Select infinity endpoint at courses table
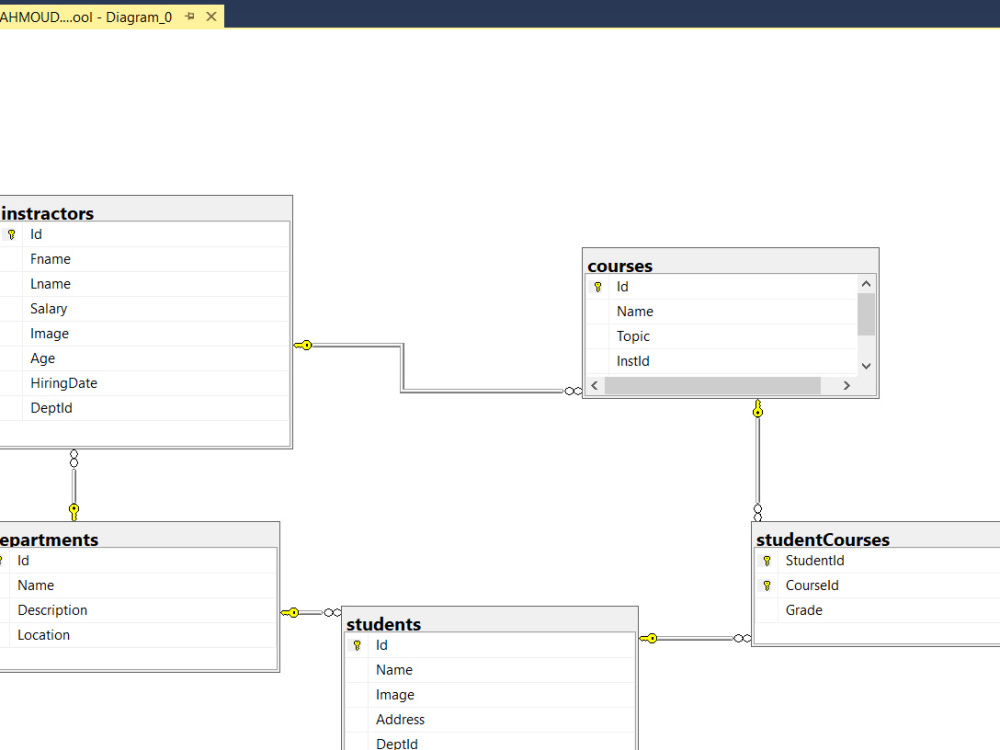Viewport: 1000px width, 750px height. [x=573, y=391]
